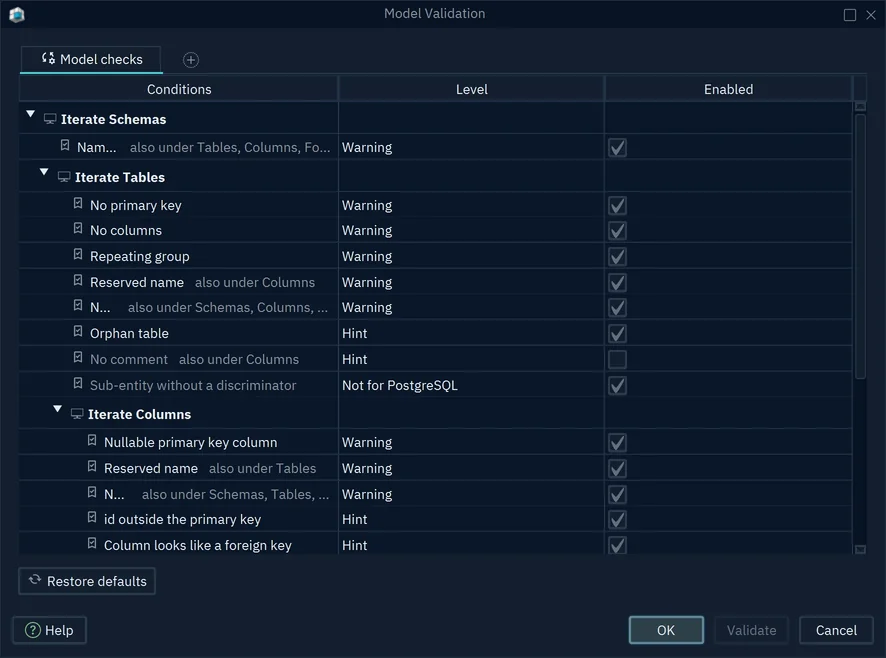The width and height of the screenshot is (886, 658).
Task: Change Level of id outside the primary key
Action: pos(471,520)
